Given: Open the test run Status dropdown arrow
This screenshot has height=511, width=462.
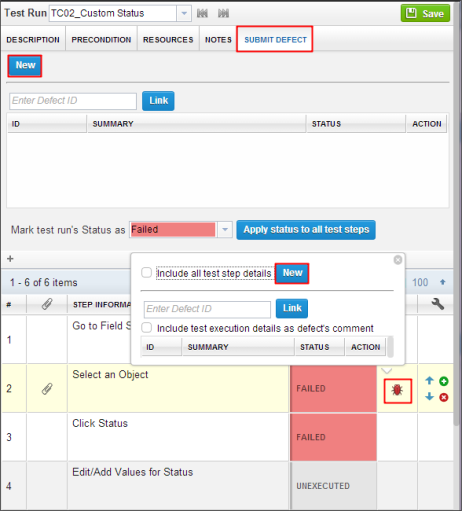Looking at the screenshot, I should coord(225,229).
